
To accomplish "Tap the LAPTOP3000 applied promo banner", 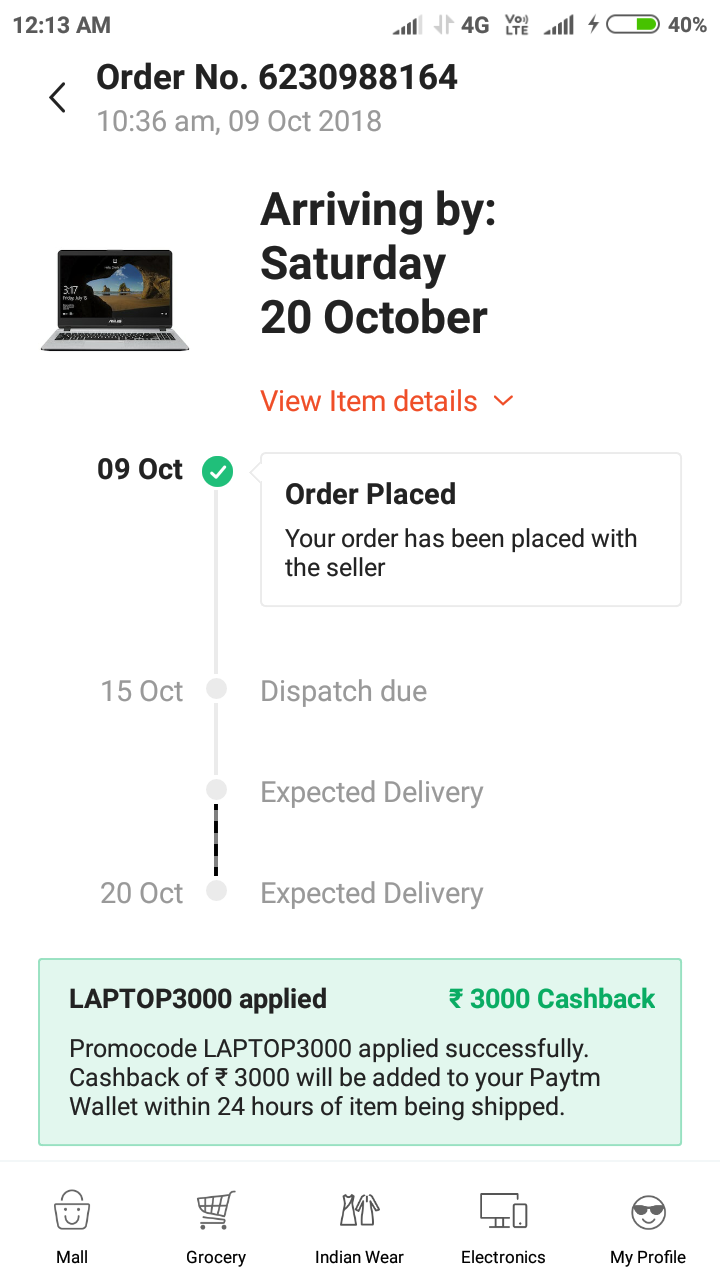I will click(360, 1052).
